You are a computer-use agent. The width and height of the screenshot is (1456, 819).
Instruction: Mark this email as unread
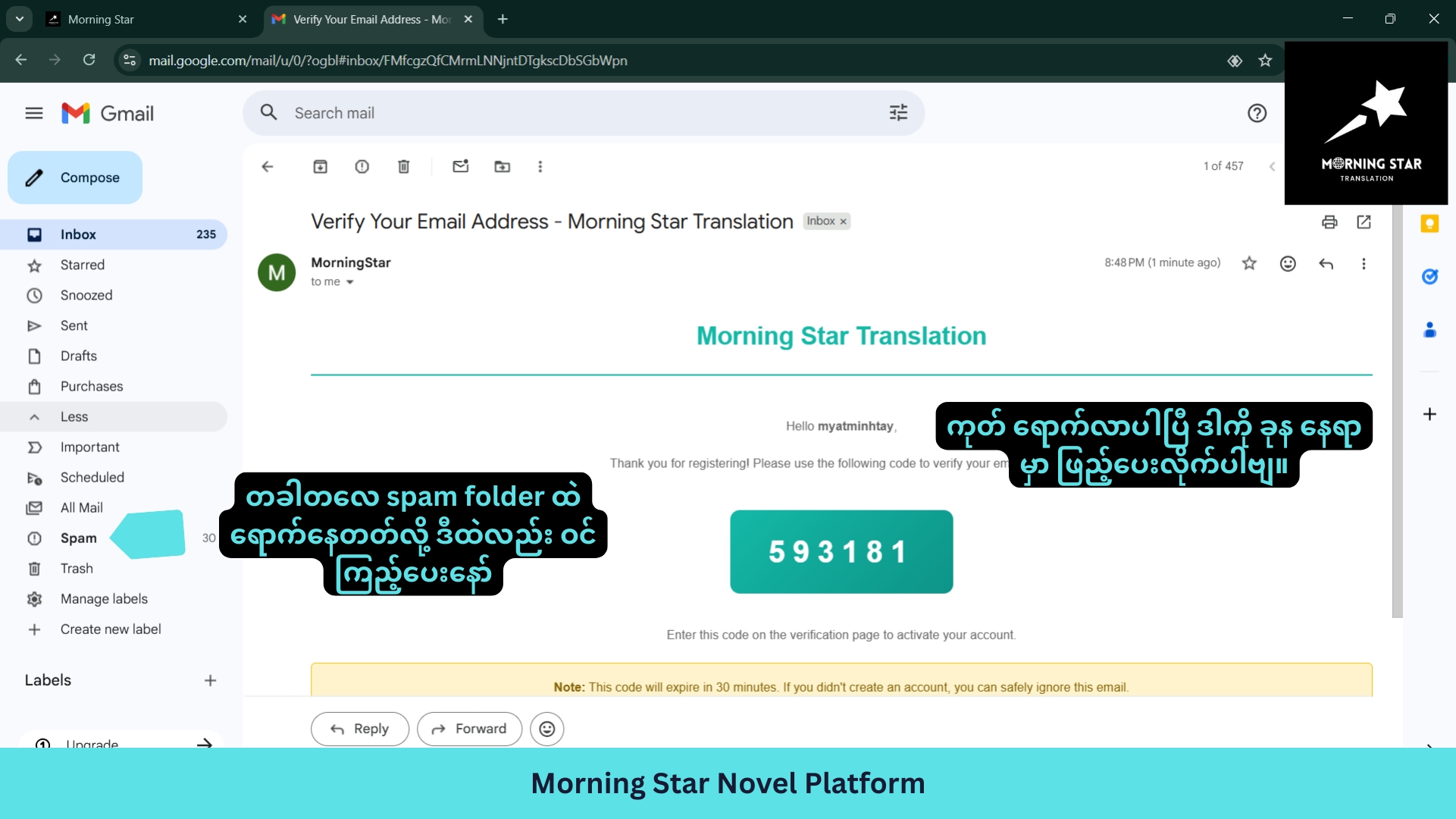460,167
